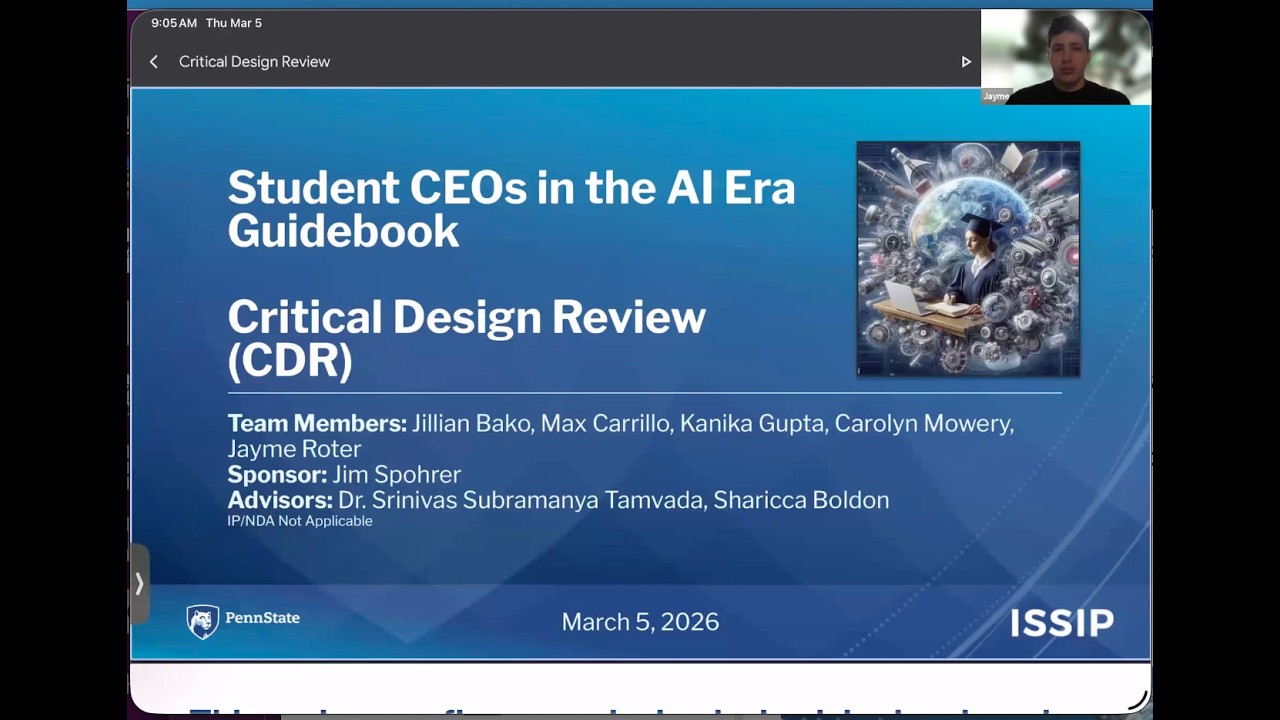
Task: Select 'Critical Design Review (CDR)' slide heading
Action: point(466,338)
